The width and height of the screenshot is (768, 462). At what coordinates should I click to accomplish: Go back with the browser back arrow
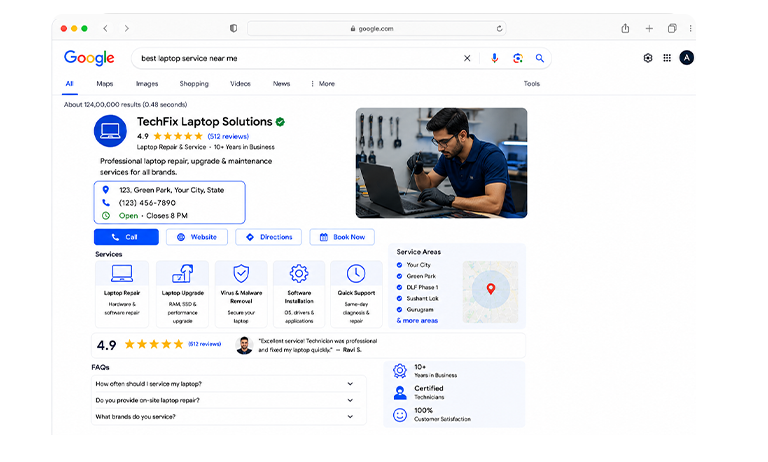pyautogui.click(x=105, y=28)
